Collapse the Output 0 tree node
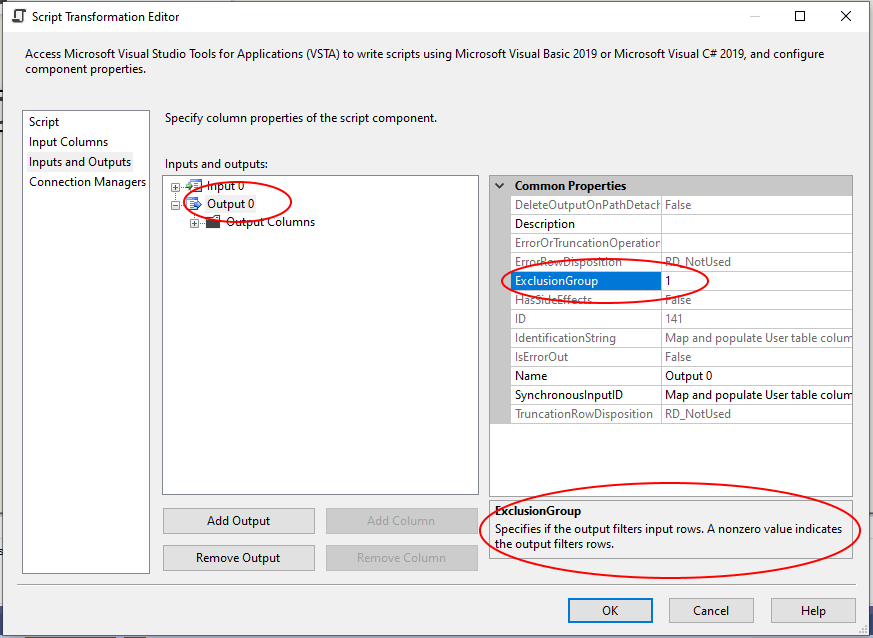The height and width of the screenshot is (638, 873). [175, 205]
